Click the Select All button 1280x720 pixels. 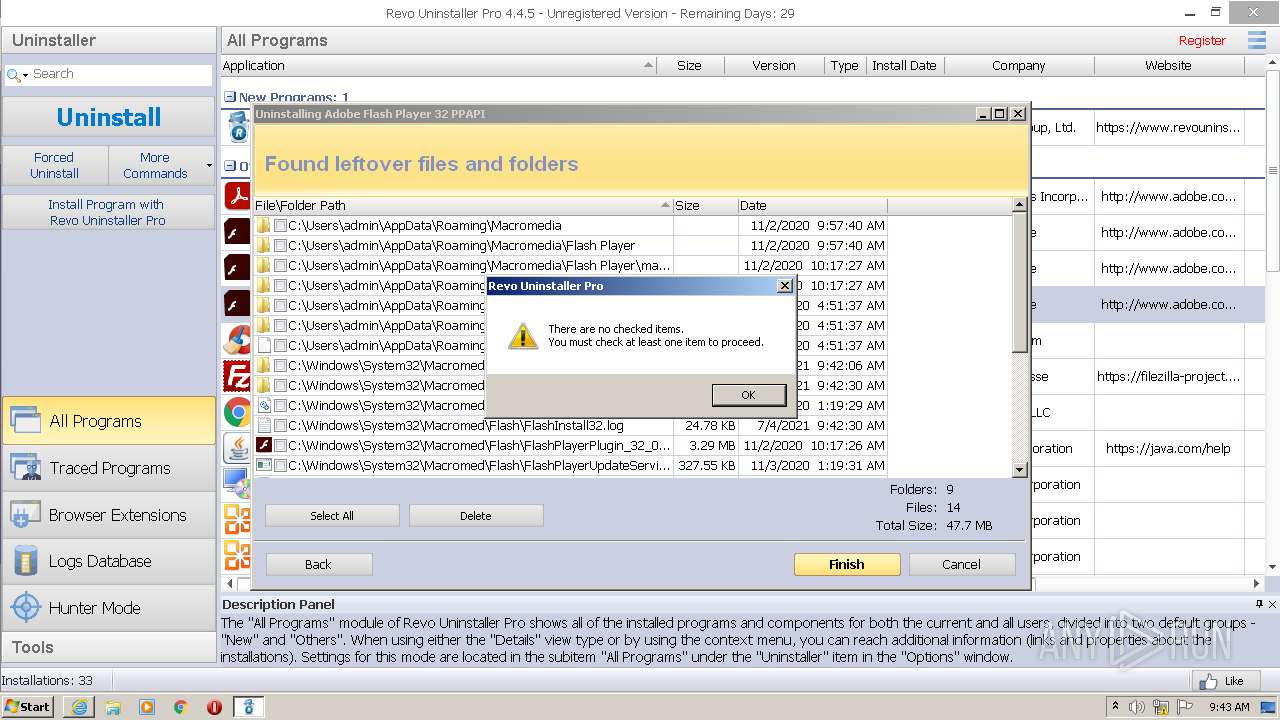tap(332, 516)
